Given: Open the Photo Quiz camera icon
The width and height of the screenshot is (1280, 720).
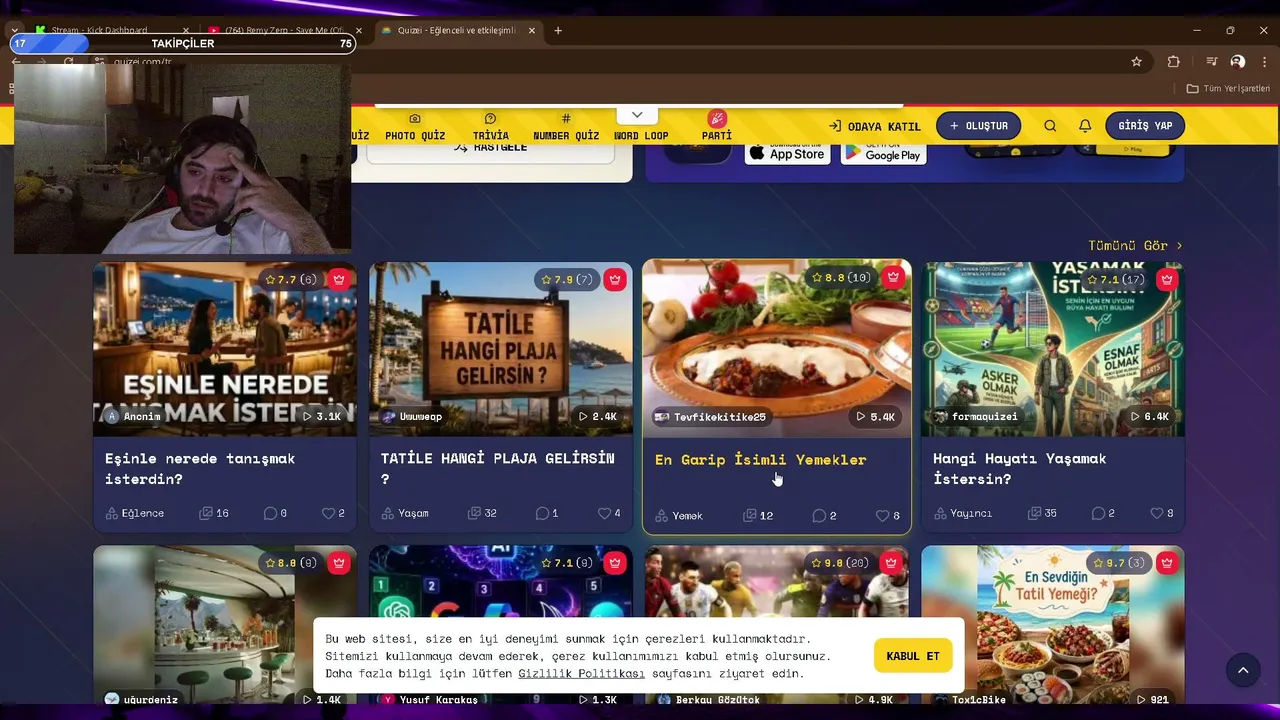Looking at the screenshot, I should tap(415, 118).
